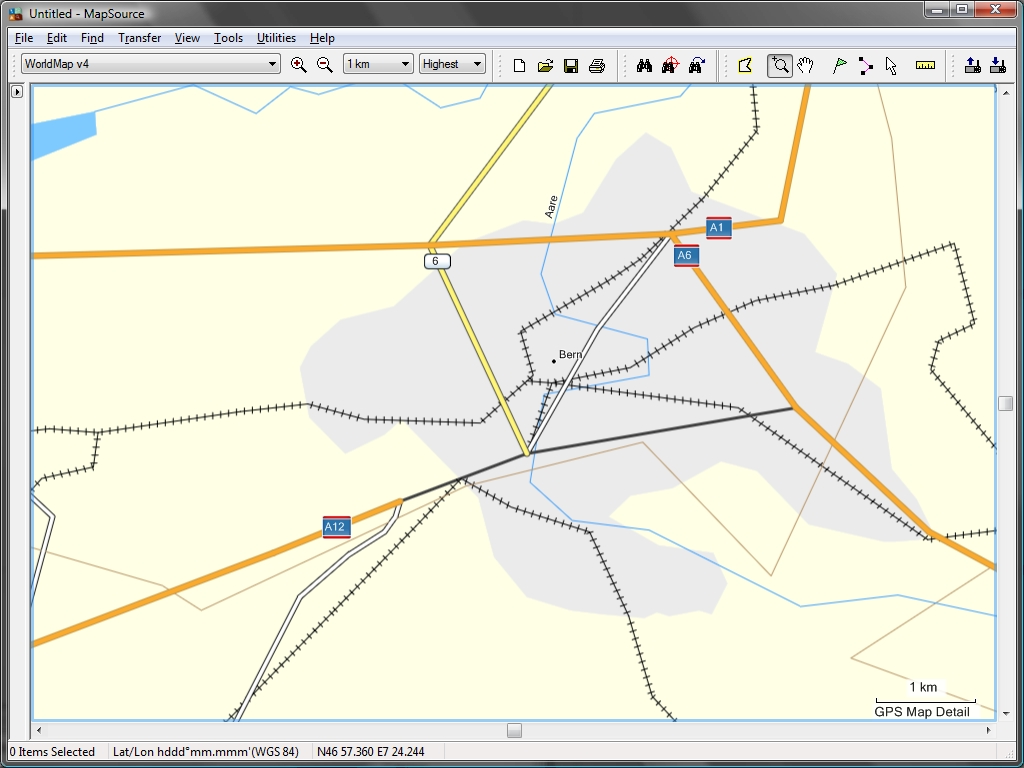Click Send To Device icon
Screen dimensions: 1024x768
pos(972,65)
